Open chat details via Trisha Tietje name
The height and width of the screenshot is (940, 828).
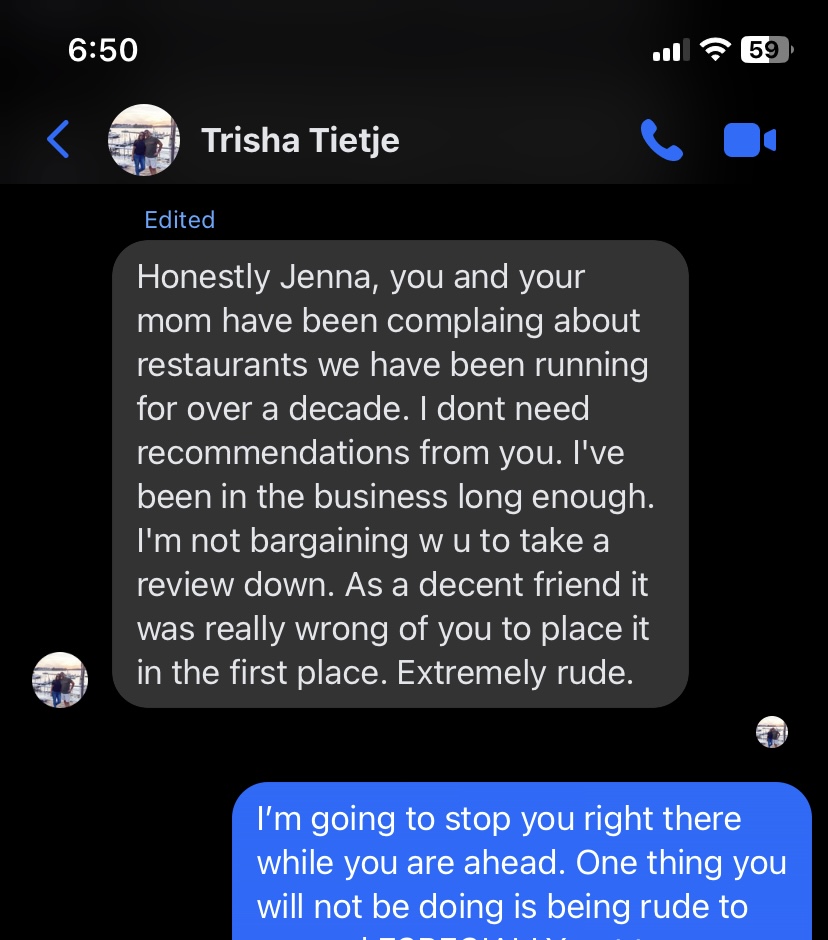(x=300, y=140)
